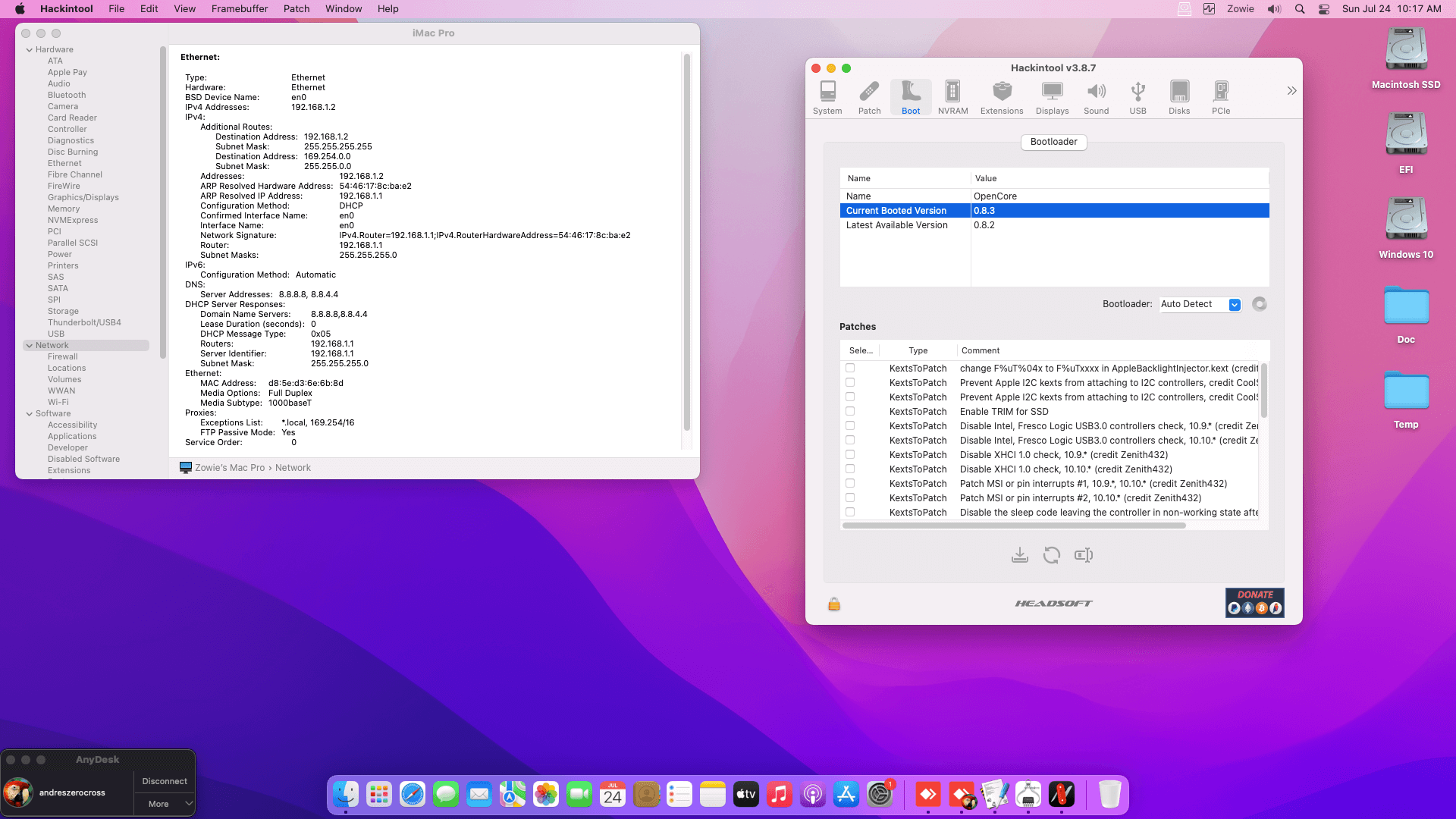The image size is (1456, 819).
Task: Click the rename/edit icon below patches
Action: tap(1084, 555)
